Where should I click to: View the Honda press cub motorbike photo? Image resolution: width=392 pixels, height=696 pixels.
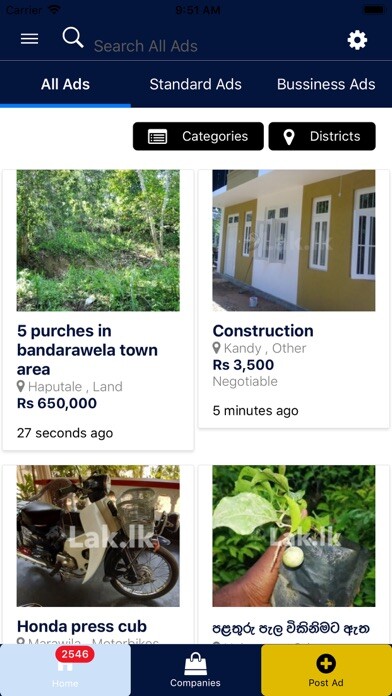coord(98,536)
